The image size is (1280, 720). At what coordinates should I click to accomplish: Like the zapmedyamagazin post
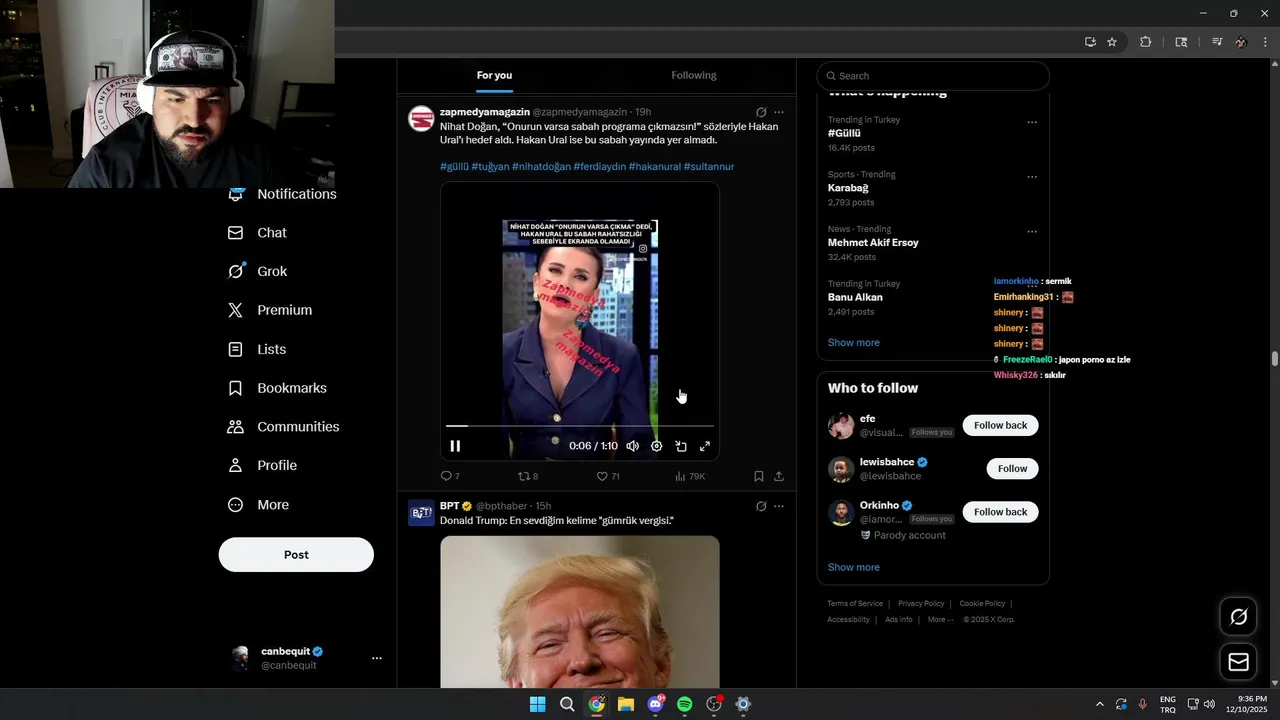point(608,476)
